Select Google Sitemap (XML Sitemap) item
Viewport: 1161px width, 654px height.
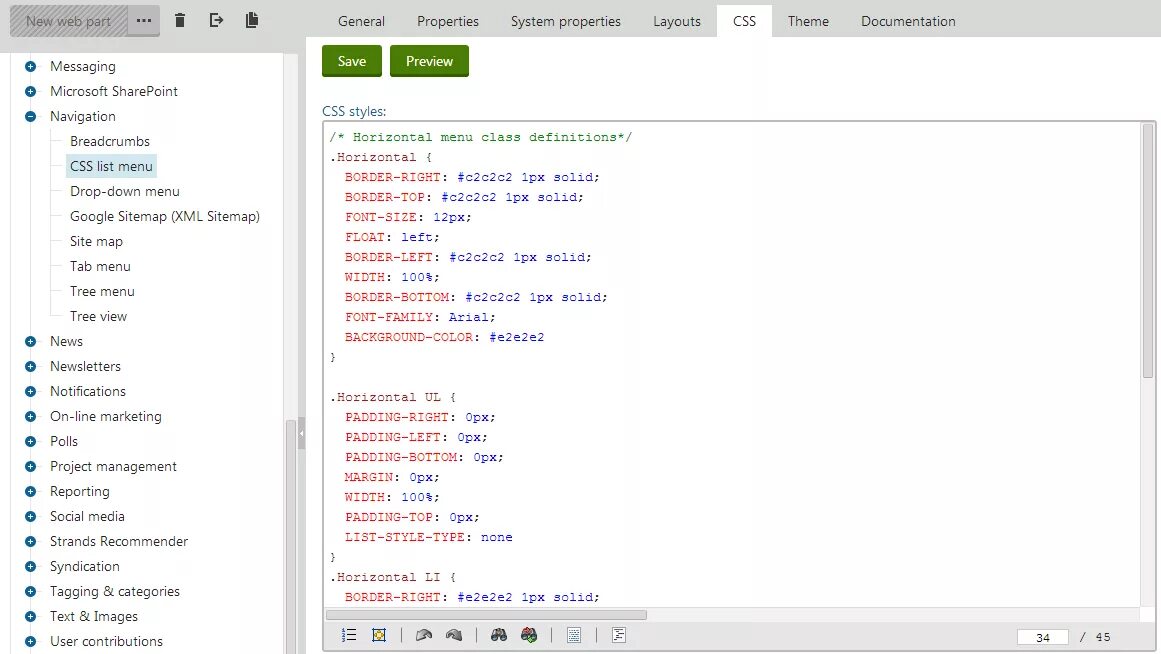coord(164,216)
